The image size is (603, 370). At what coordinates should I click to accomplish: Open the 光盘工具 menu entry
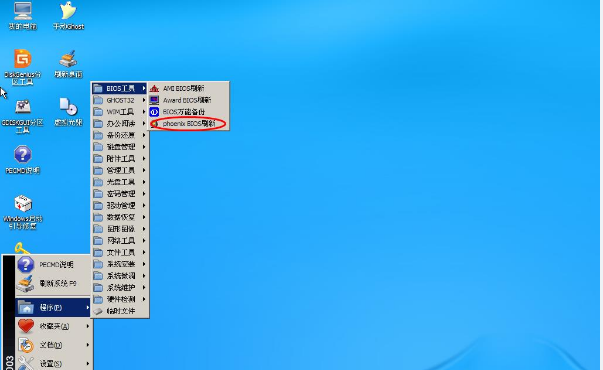(x=120, y=182)
